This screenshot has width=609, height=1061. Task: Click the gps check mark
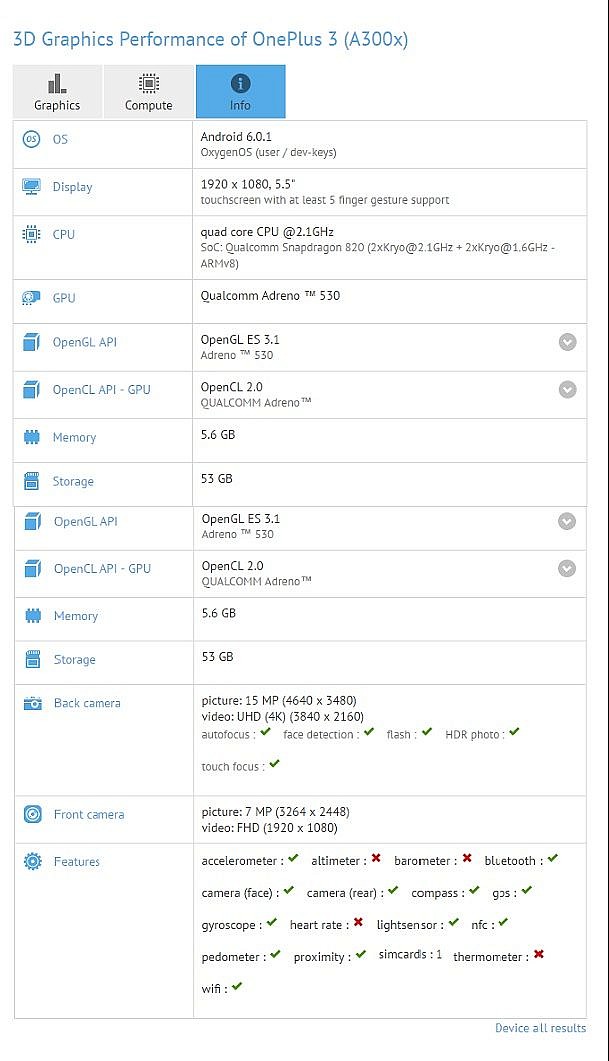coord(526,890)
